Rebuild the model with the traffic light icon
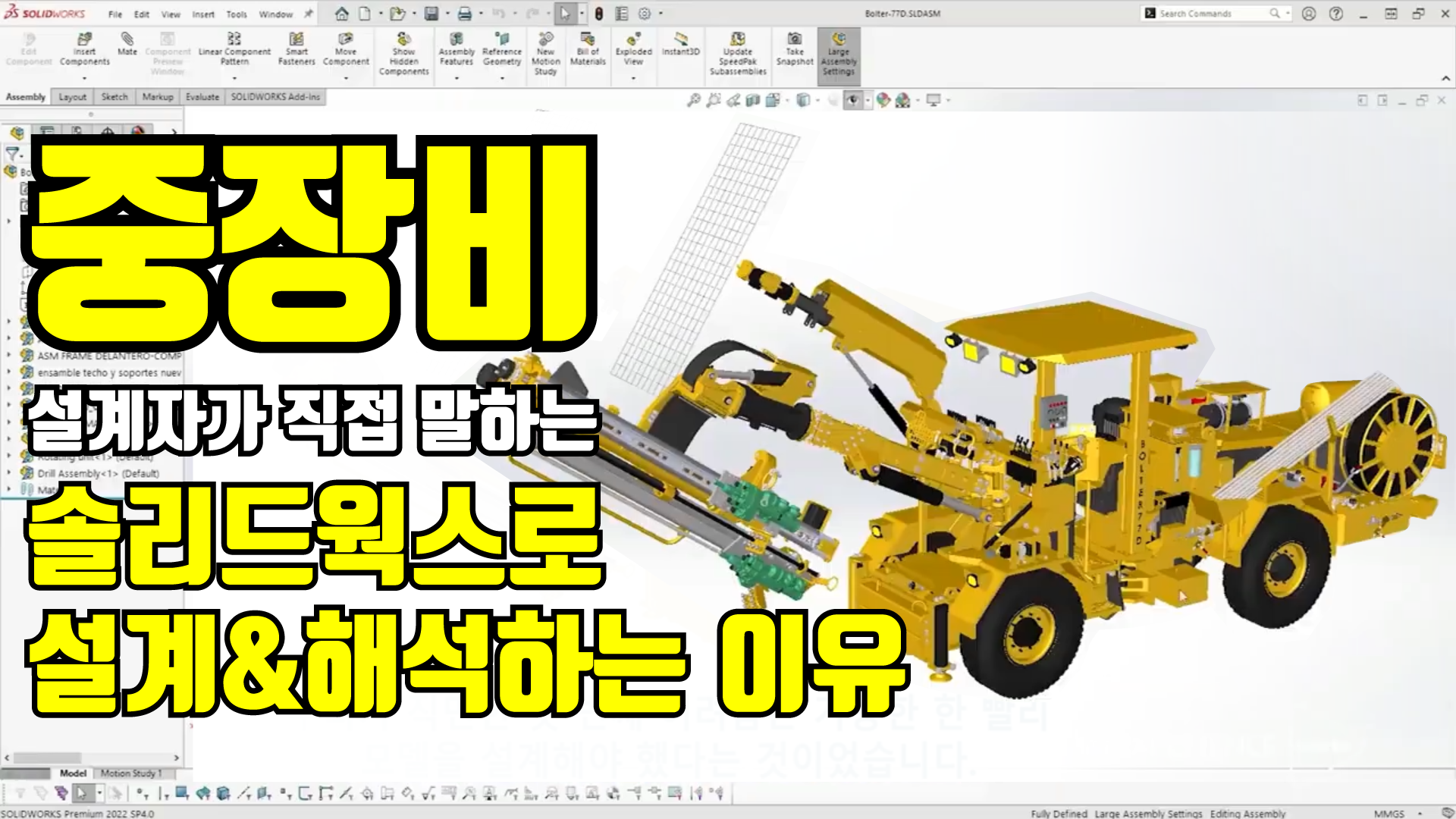The height and width of the screenshot is (819, 1456). pos(599,14)
